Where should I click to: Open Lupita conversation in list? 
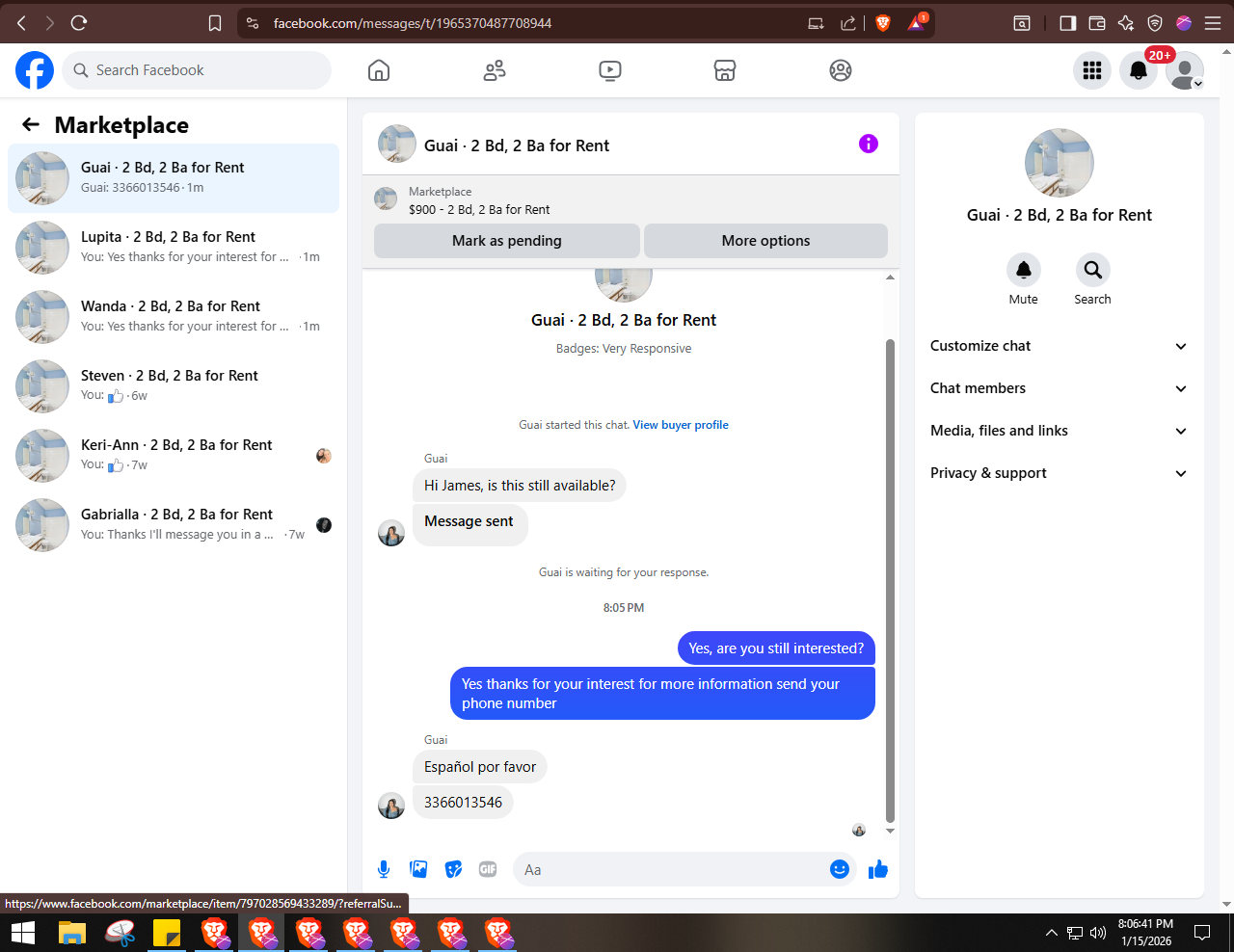click(174, 248)
